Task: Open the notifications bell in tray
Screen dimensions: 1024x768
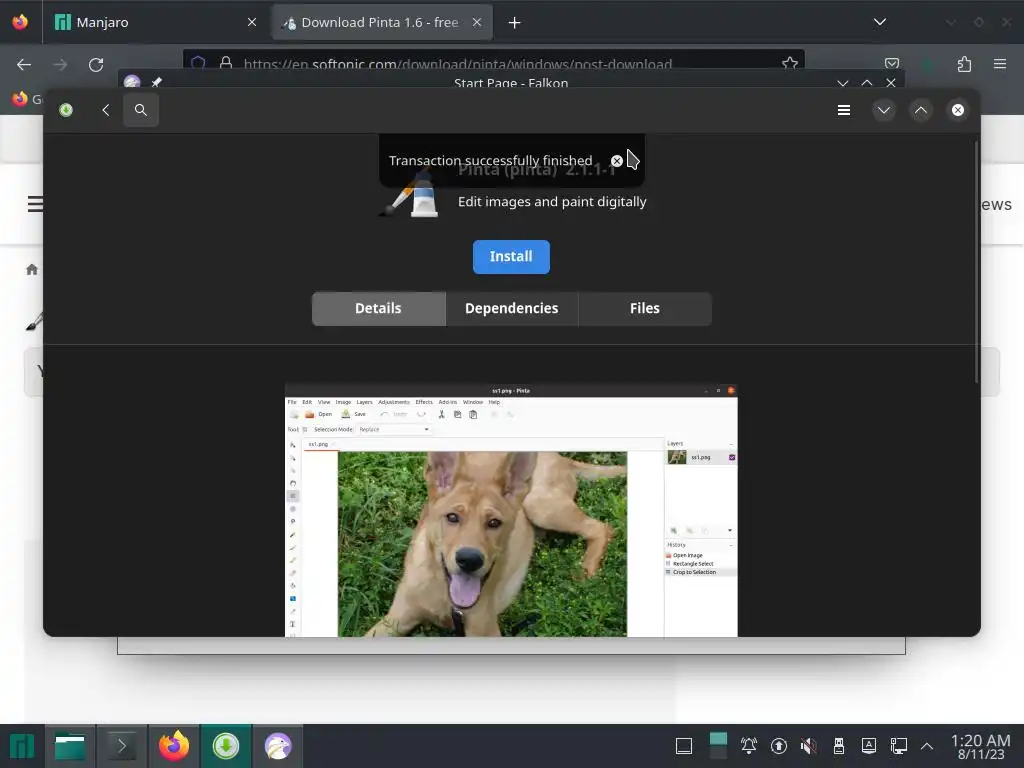Action: click(x=748, y=746)
